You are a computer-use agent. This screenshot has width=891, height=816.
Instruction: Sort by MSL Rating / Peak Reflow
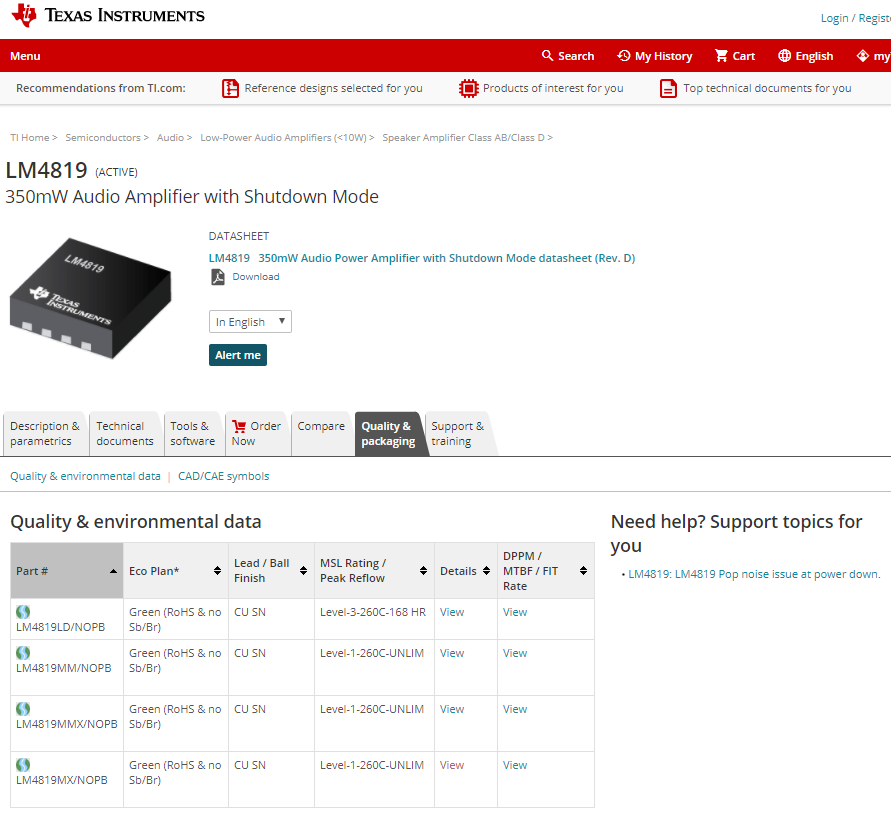[374, 571]
